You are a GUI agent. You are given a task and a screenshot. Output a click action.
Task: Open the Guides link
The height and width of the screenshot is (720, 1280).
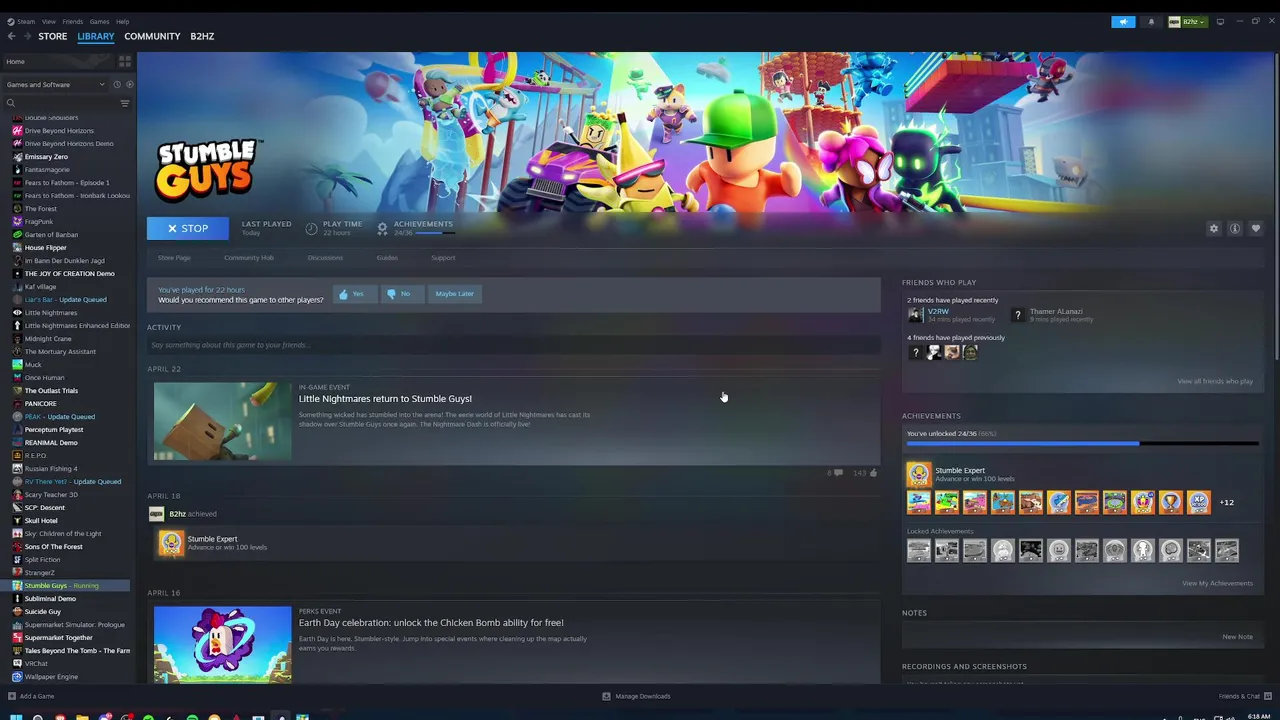[x=387, y=257]
